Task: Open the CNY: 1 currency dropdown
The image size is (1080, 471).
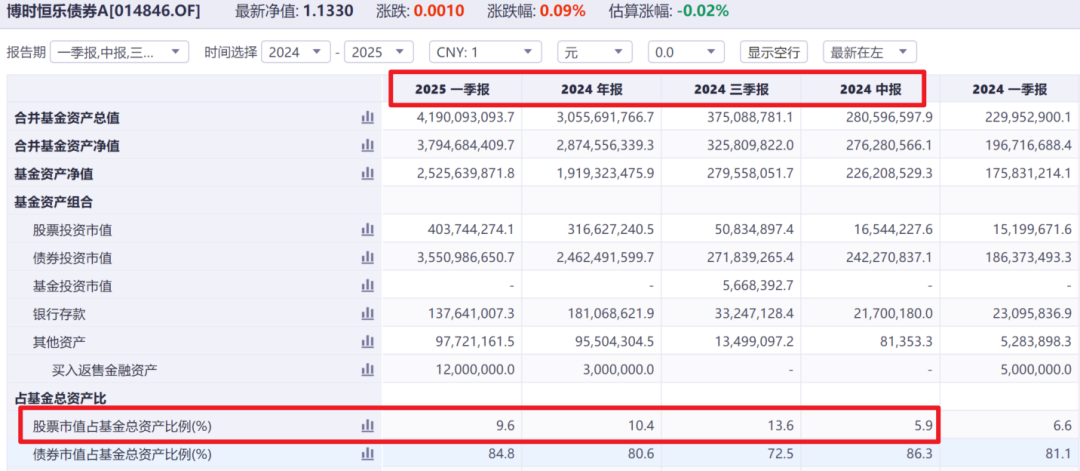Action: click(x=485, y=52)
